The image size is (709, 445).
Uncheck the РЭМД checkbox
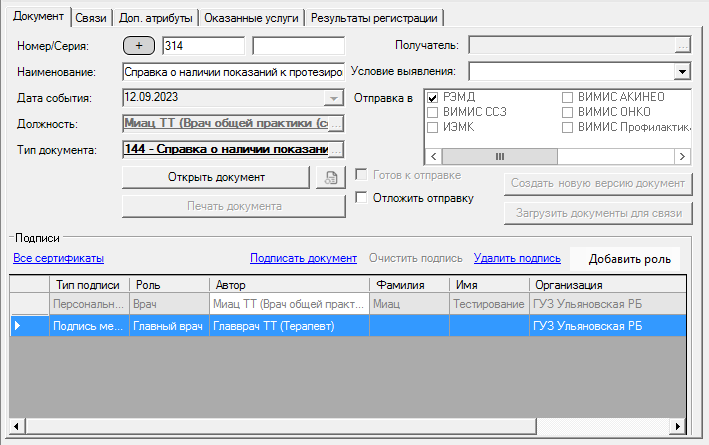(x=433, y=97)
